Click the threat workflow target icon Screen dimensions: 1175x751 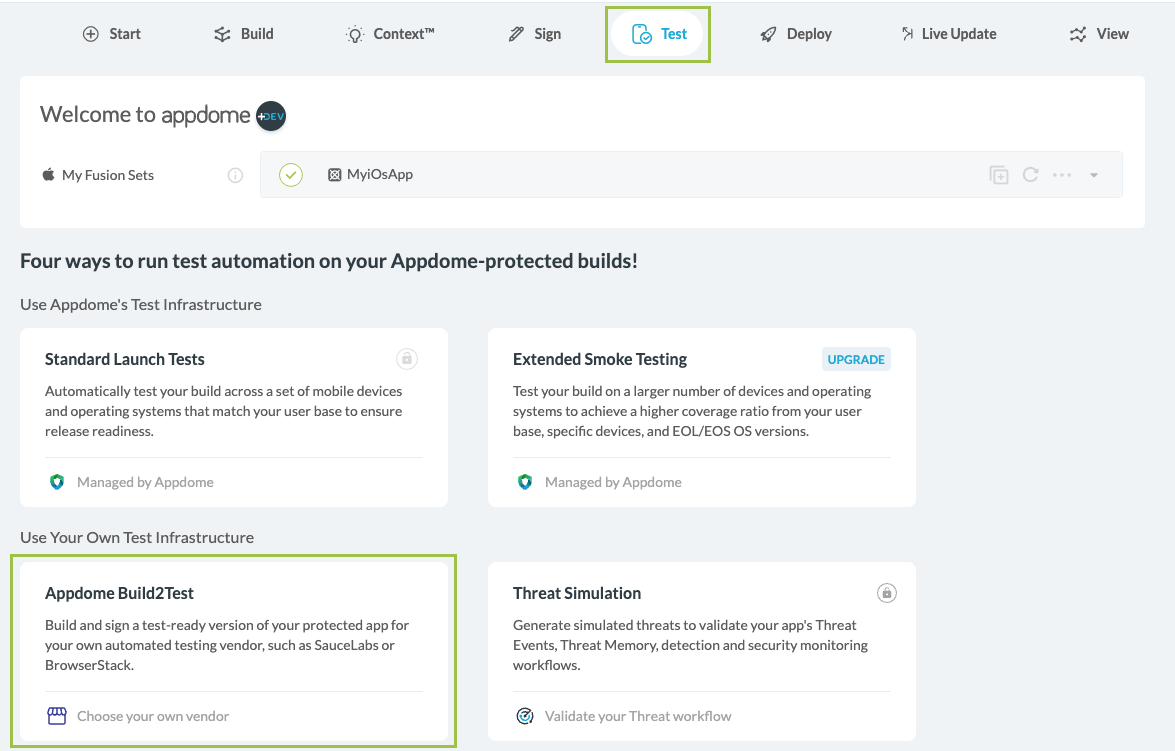coord(525,716)
